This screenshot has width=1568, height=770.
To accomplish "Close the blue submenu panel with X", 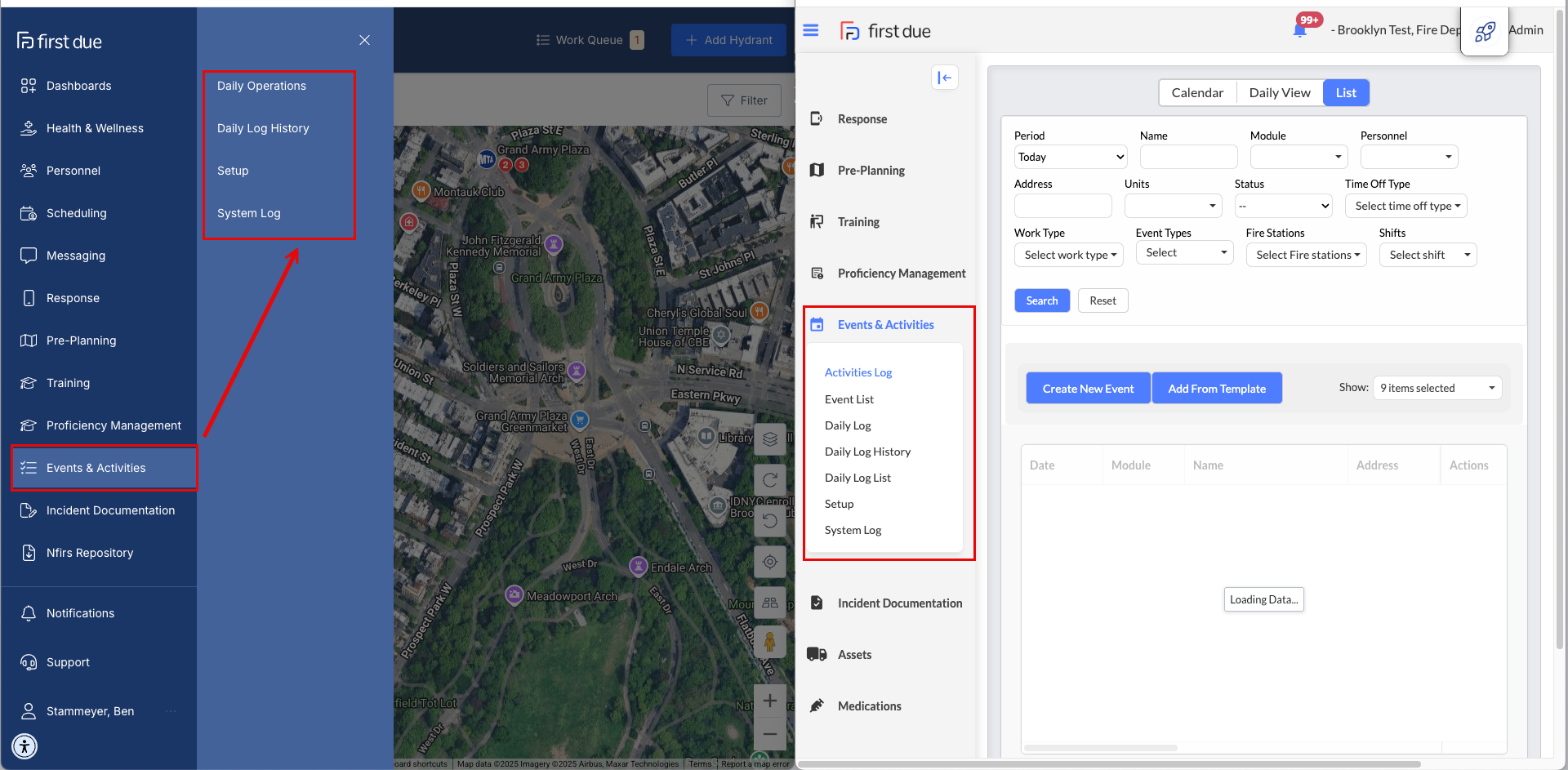I will click(x=364, y=40).
